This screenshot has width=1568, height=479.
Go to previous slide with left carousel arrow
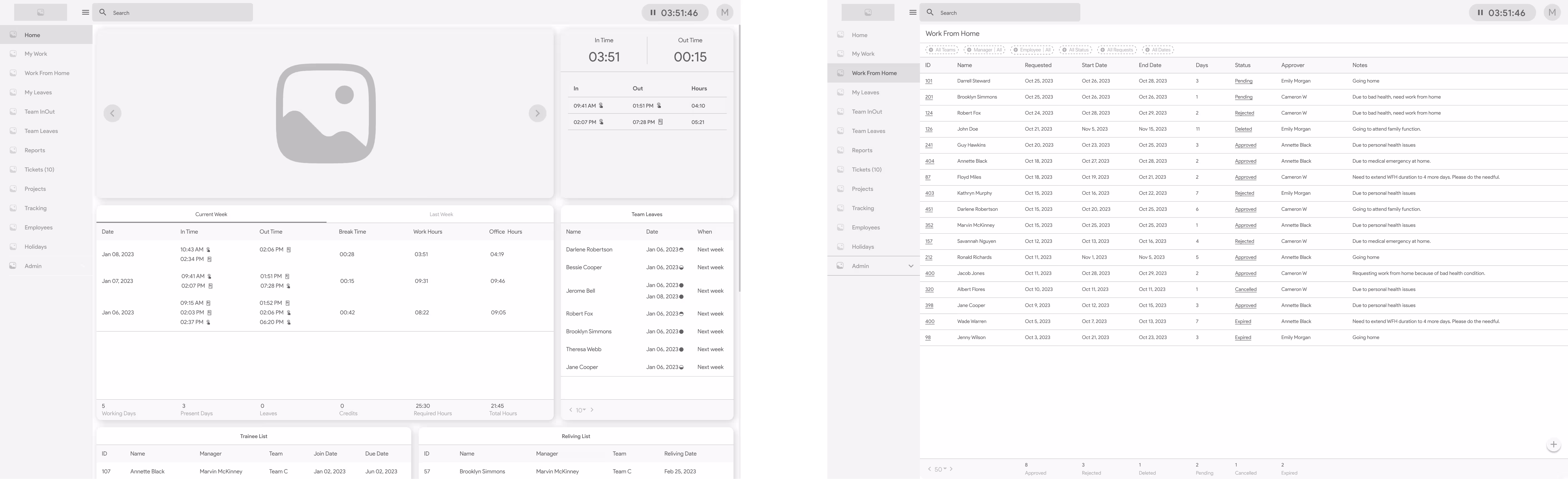112,113
